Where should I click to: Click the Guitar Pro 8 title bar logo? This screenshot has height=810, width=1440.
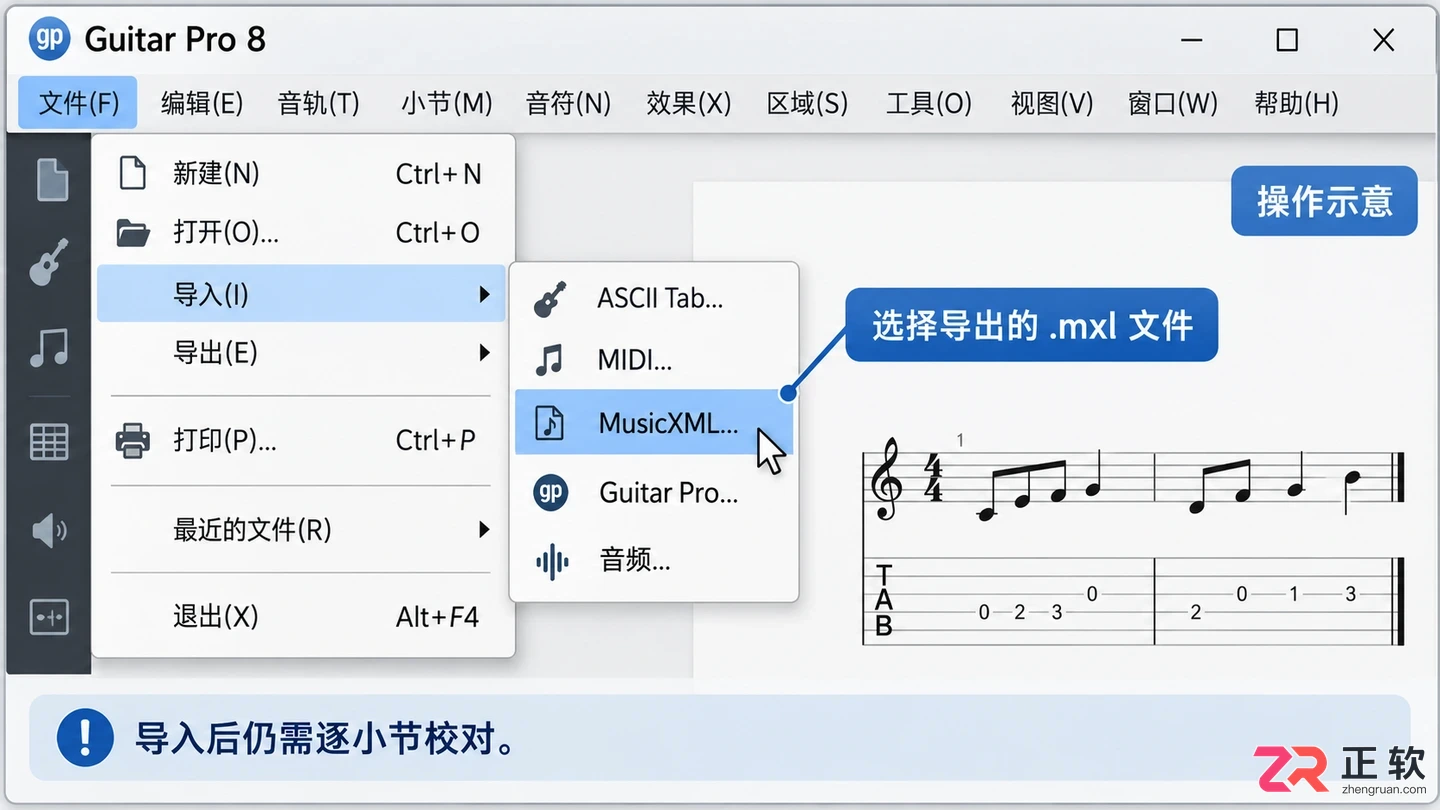[x=49, y=39]
